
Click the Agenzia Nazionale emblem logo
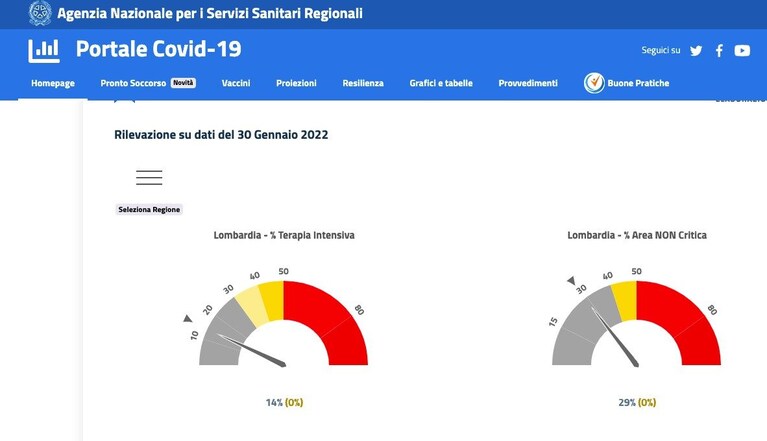coord(40,13)
